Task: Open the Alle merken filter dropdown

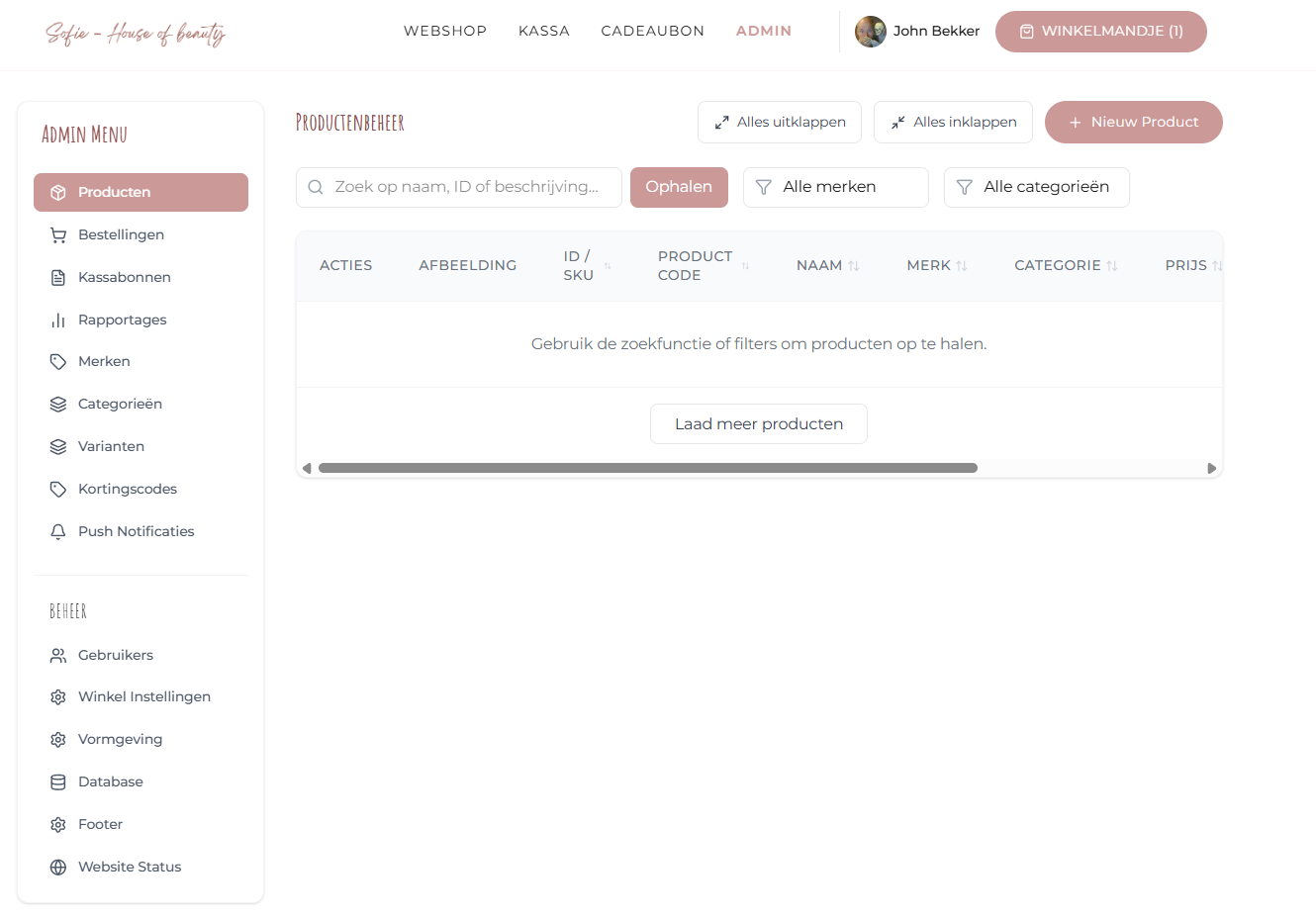Action: coord(835,187)
